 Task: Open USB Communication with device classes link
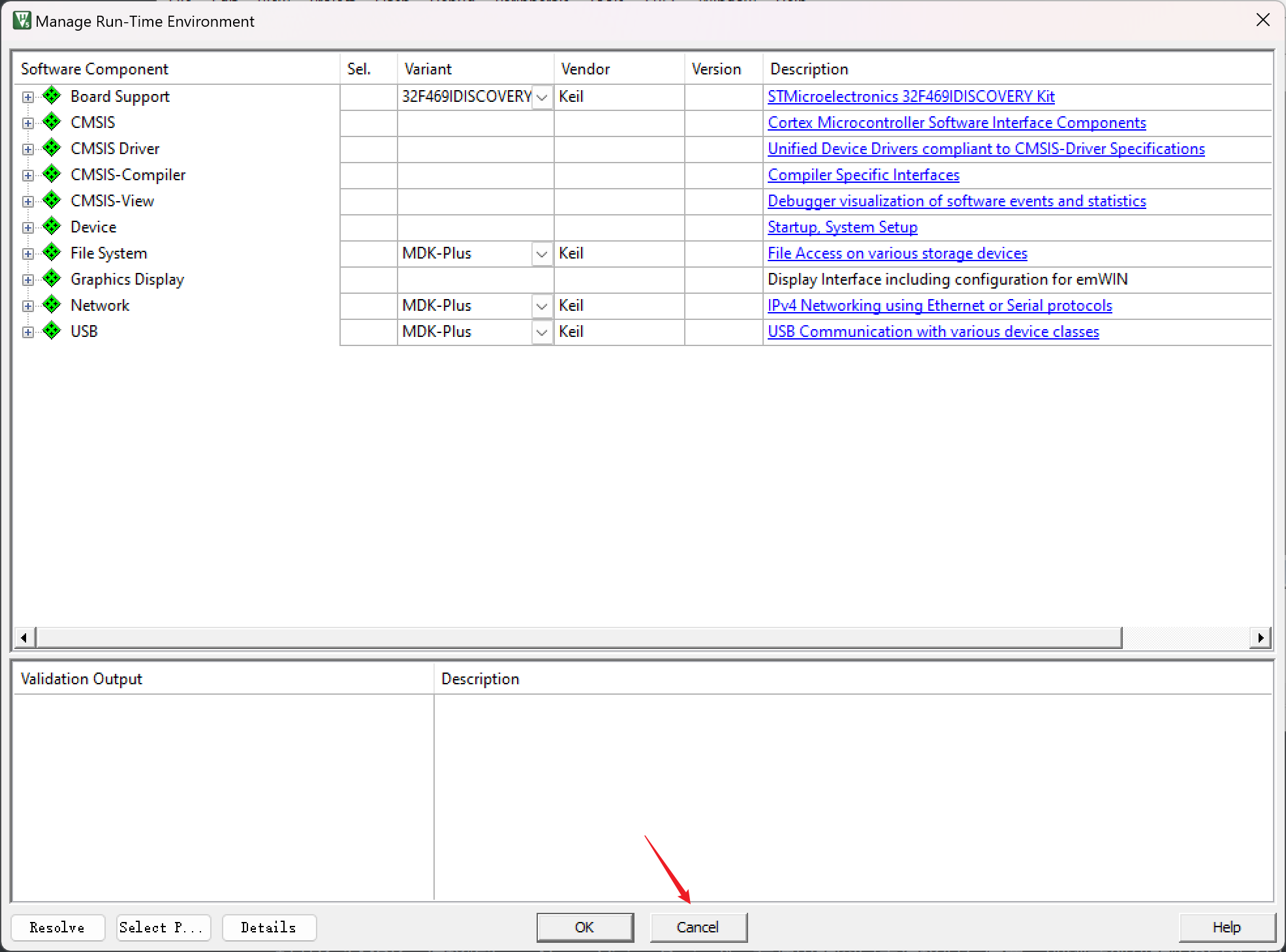pos(933,332)
